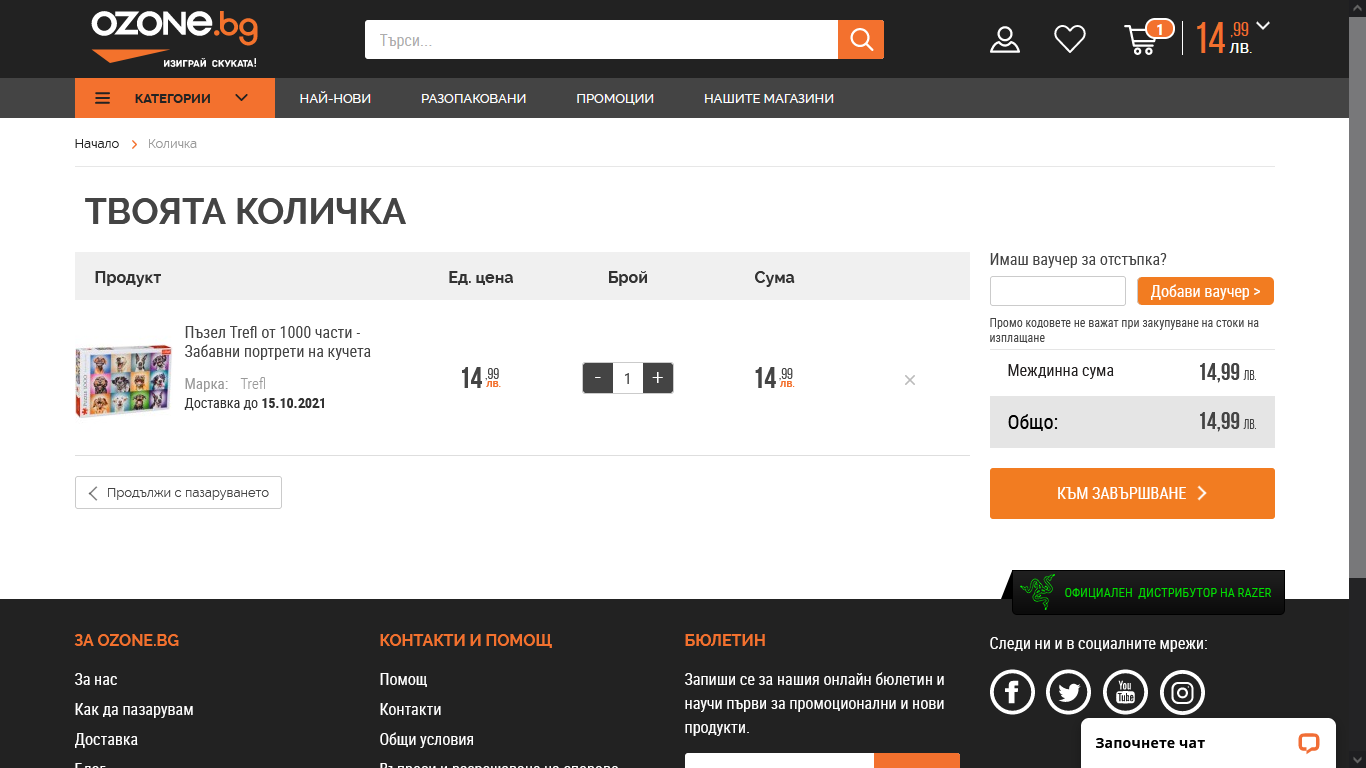Viewport: 1366px width, 768px height.
Task: Open the Промоции menu item
Action: [x=614, y=98]
